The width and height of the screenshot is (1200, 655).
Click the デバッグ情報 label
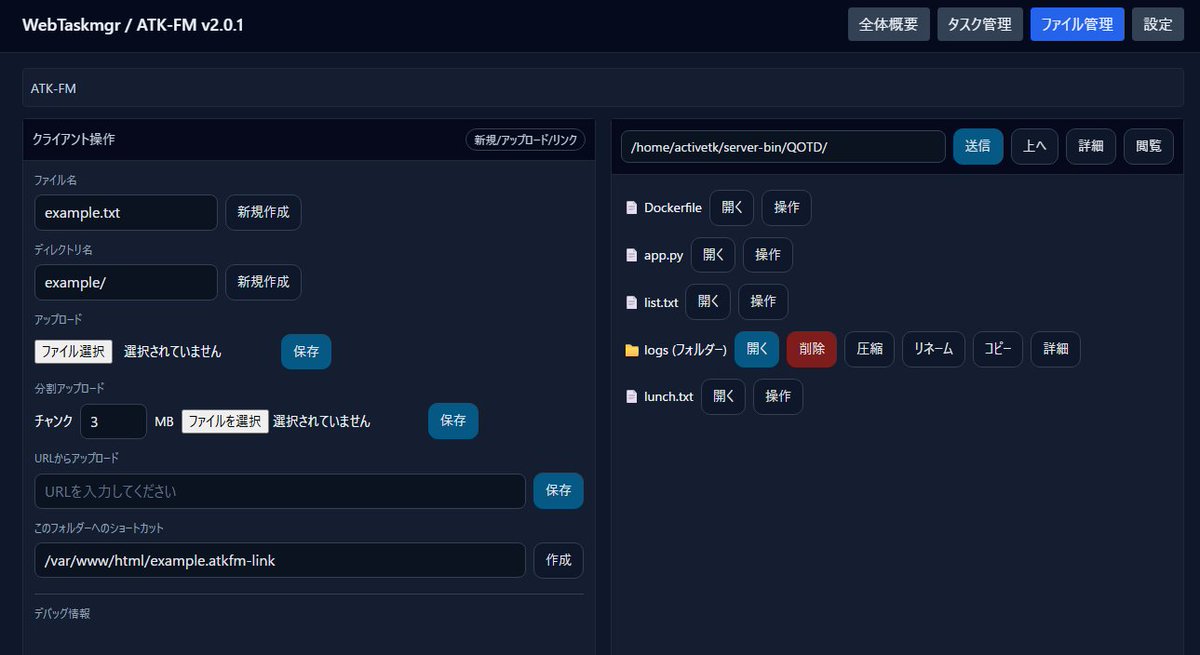62,613
